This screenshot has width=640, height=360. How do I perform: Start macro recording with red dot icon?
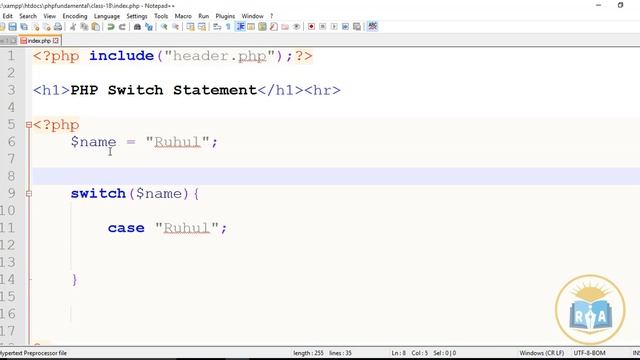click(311, 27)
